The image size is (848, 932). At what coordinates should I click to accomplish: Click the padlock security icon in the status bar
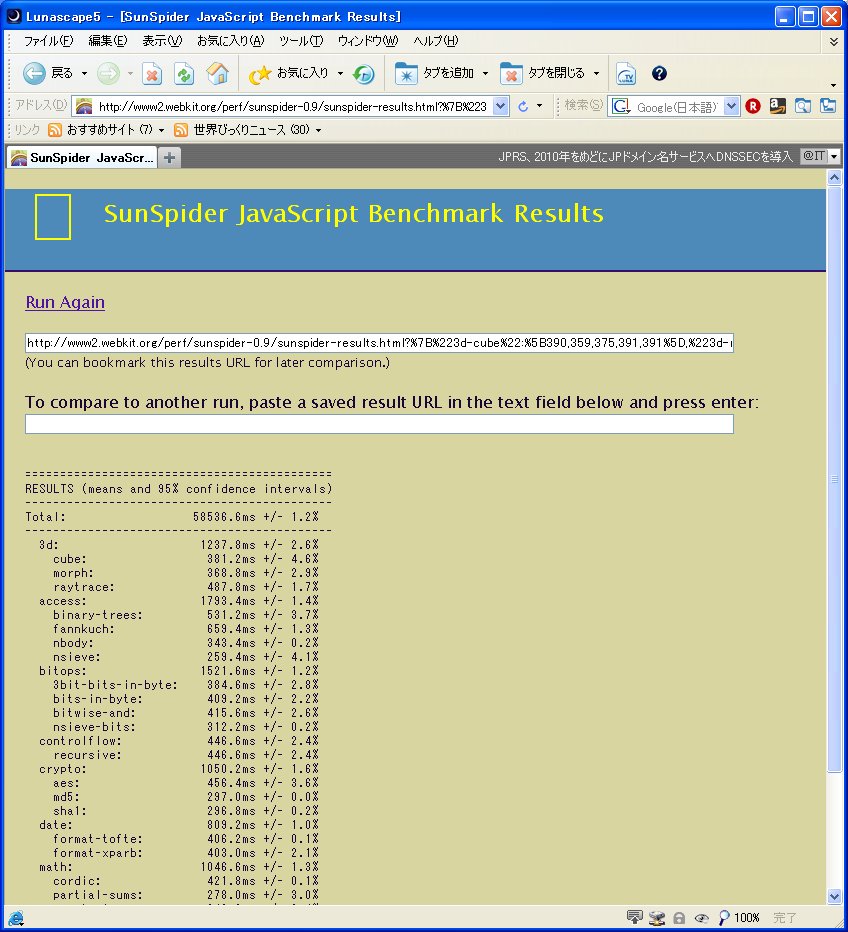679,918
